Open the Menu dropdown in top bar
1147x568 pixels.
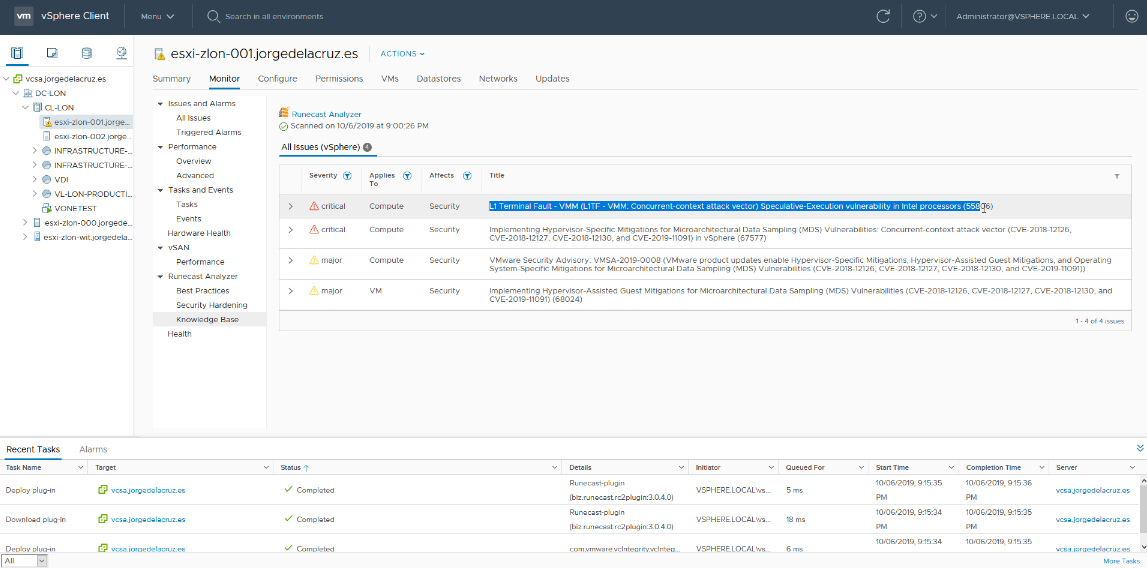[x=157, y=16]
